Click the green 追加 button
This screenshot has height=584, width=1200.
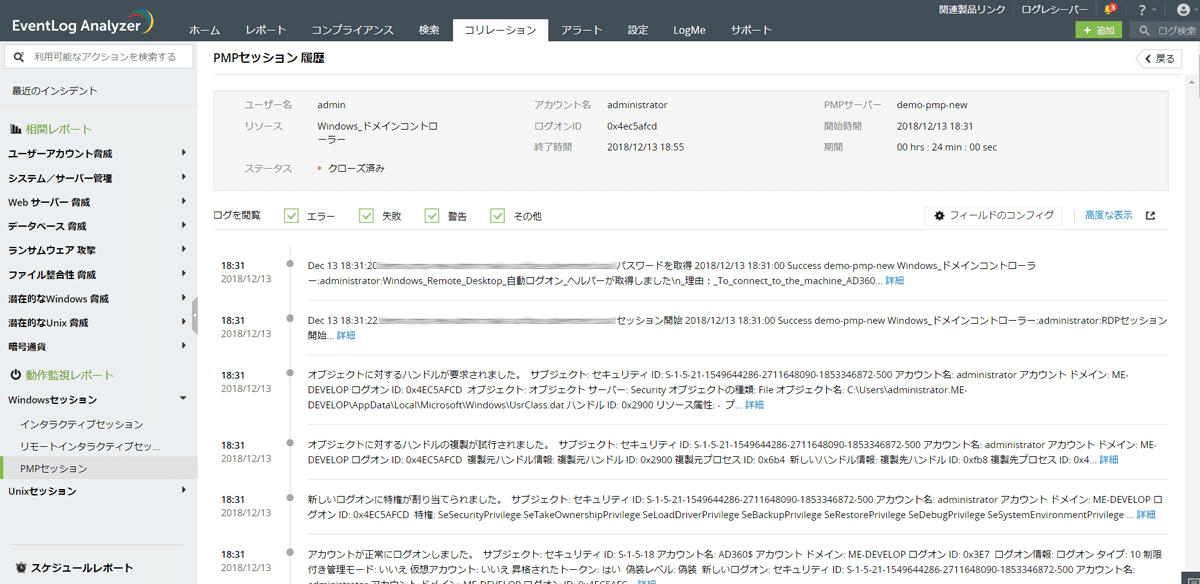(1098, 31)
